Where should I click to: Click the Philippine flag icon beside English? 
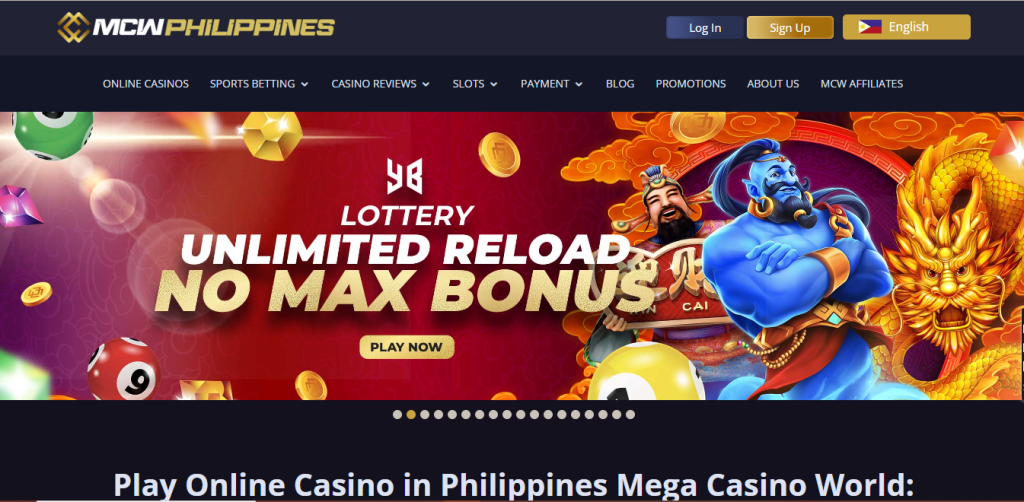(x=870, y=27)
